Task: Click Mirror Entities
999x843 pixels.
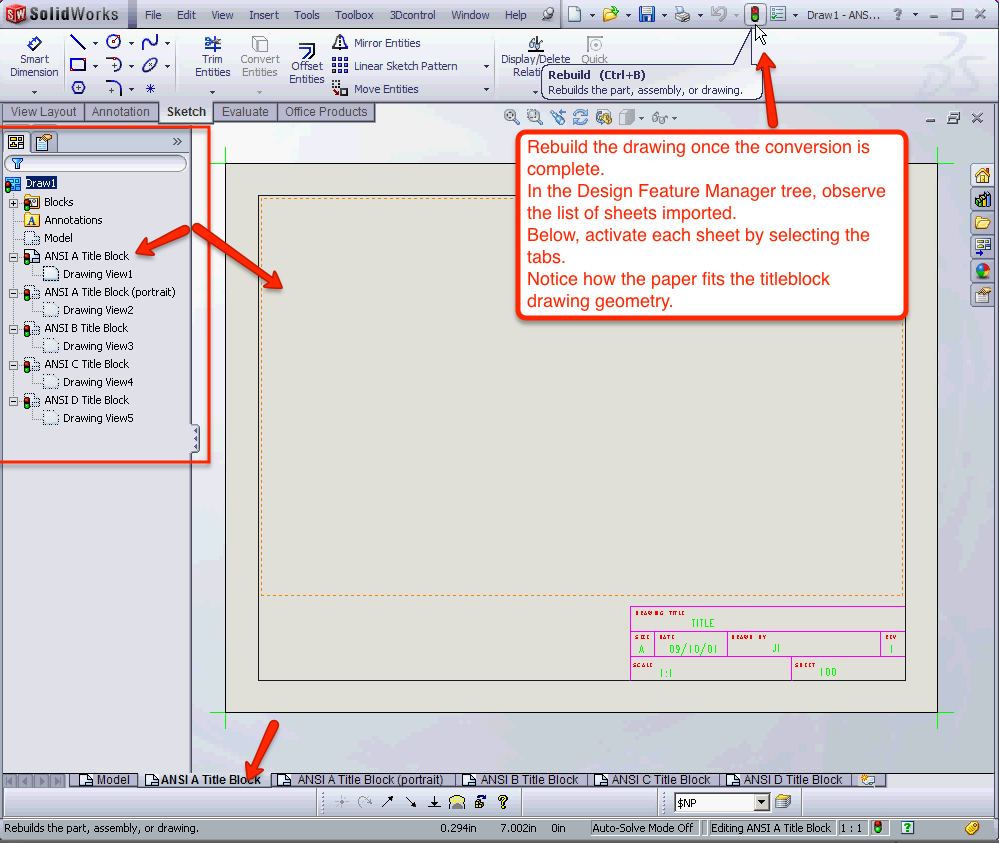Action: (377, 43)
